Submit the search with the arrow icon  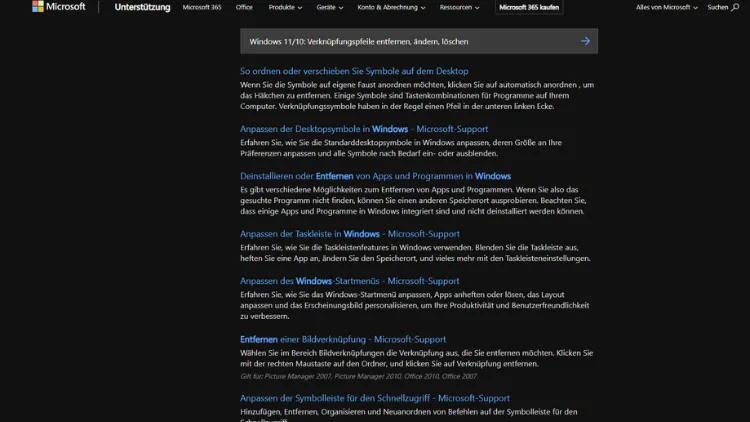(x=585, y=41)
